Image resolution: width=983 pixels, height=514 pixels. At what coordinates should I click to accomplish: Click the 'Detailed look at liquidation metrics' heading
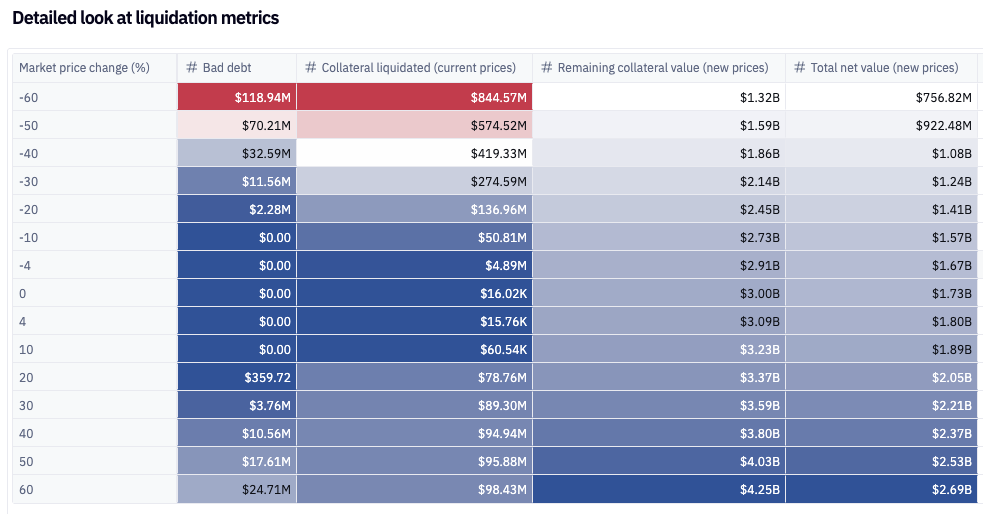click(146, 18)
